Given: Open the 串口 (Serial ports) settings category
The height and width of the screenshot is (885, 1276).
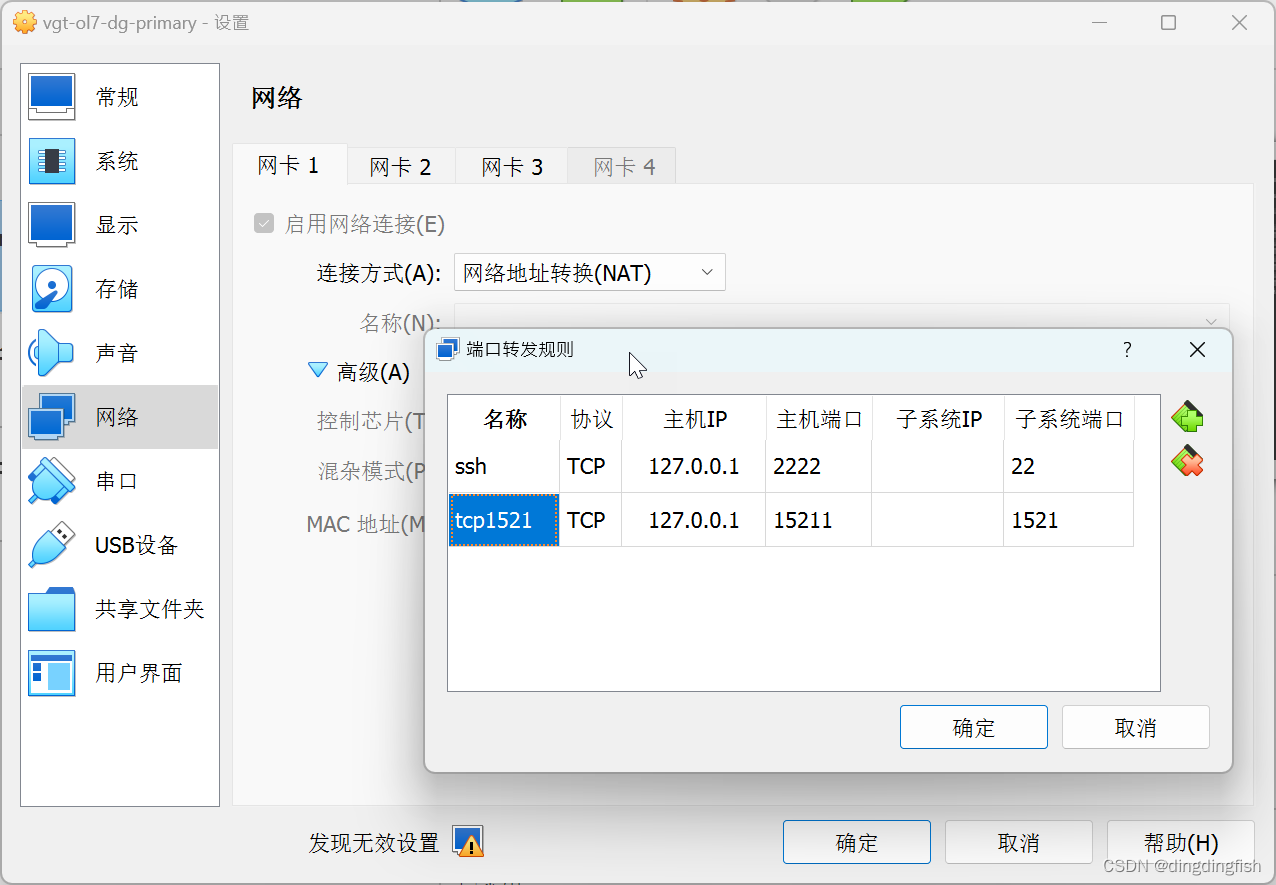Looking at the screenshot, I should pyautogui.click(x=120, y=481).
